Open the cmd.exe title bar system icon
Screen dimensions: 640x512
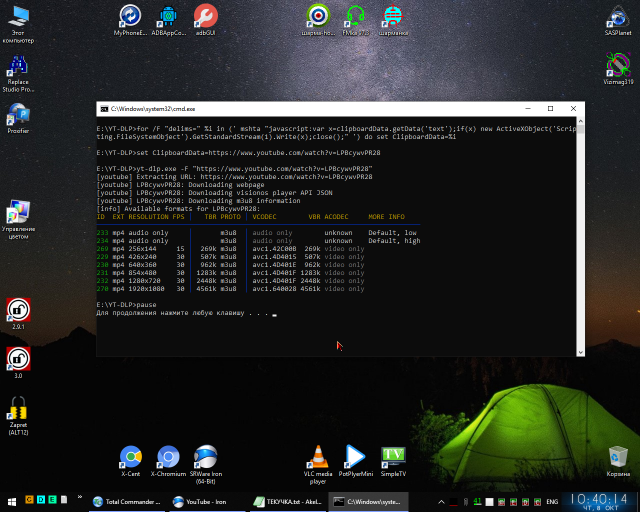104,109
